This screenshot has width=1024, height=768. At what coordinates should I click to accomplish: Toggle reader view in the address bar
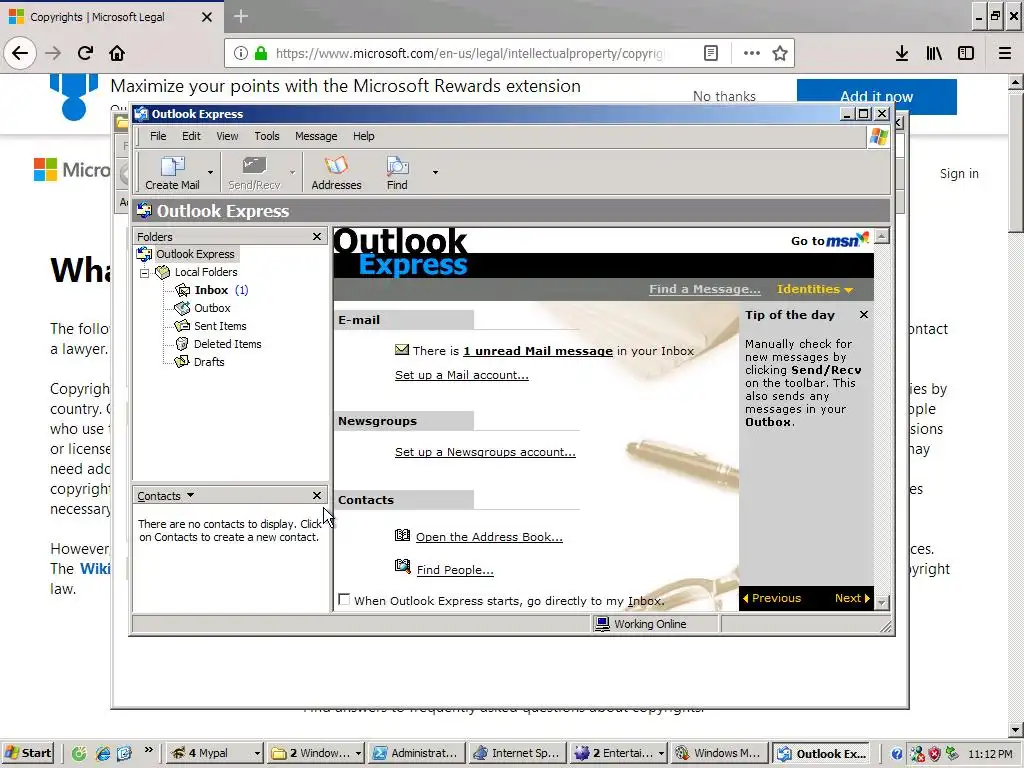click(x=711, y=54)
